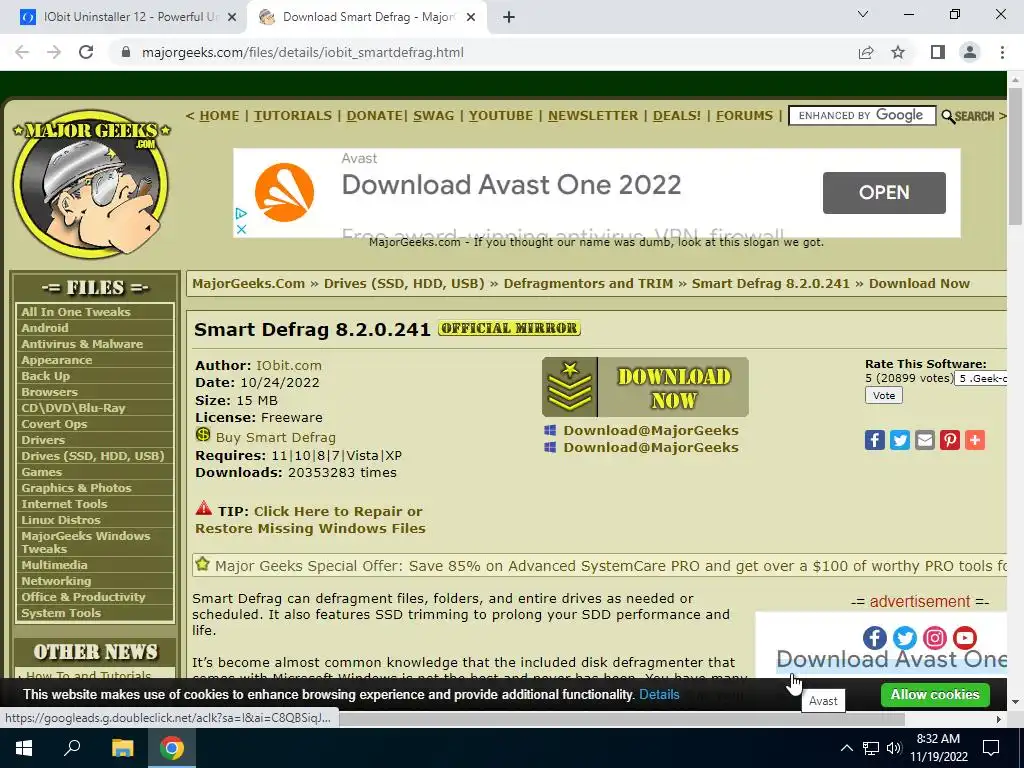
Task: Open the Chrome three-dot menu
Action: [x=1002, y=52]
